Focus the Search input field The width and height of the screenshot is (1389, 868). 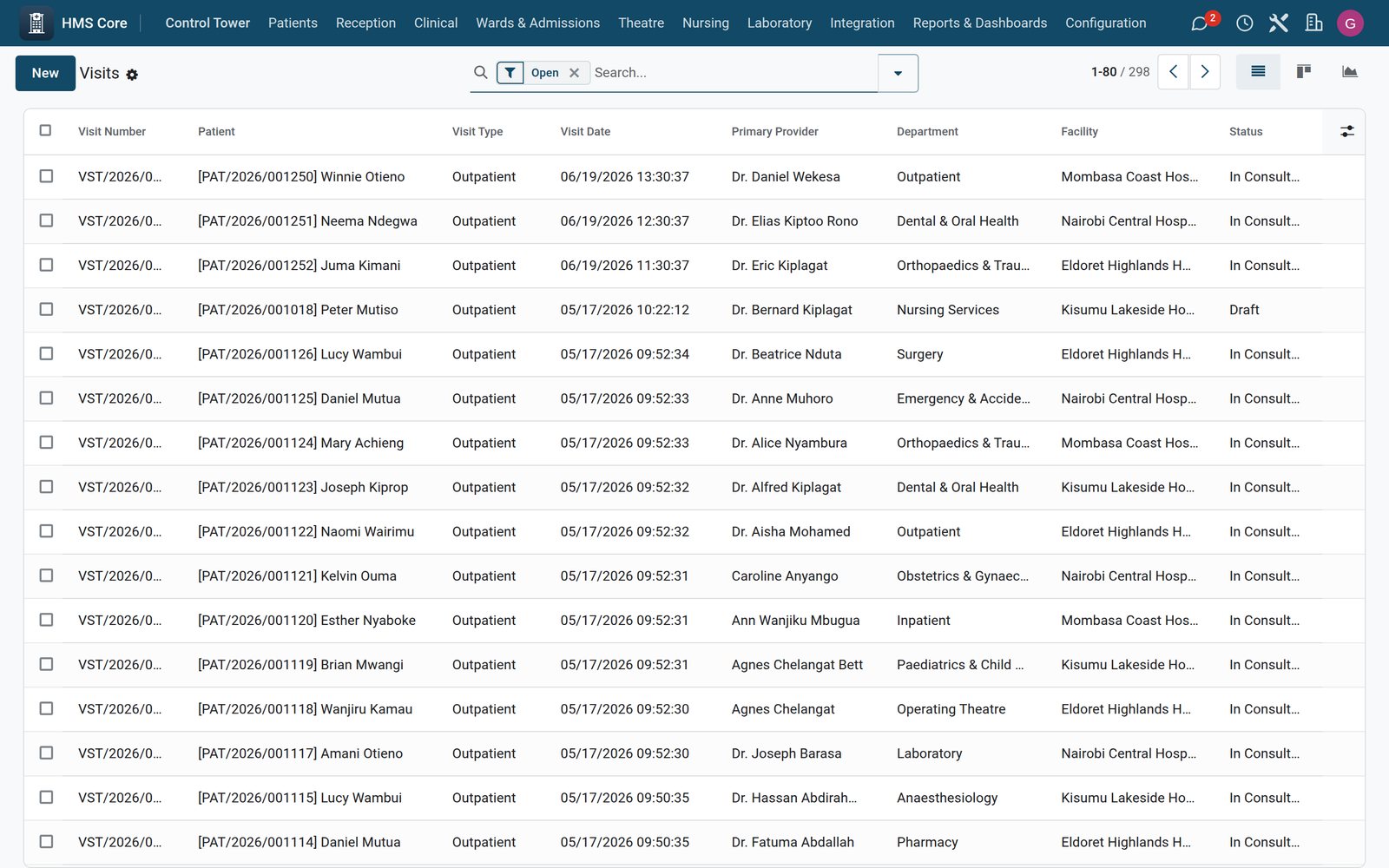tap(734, 73)
